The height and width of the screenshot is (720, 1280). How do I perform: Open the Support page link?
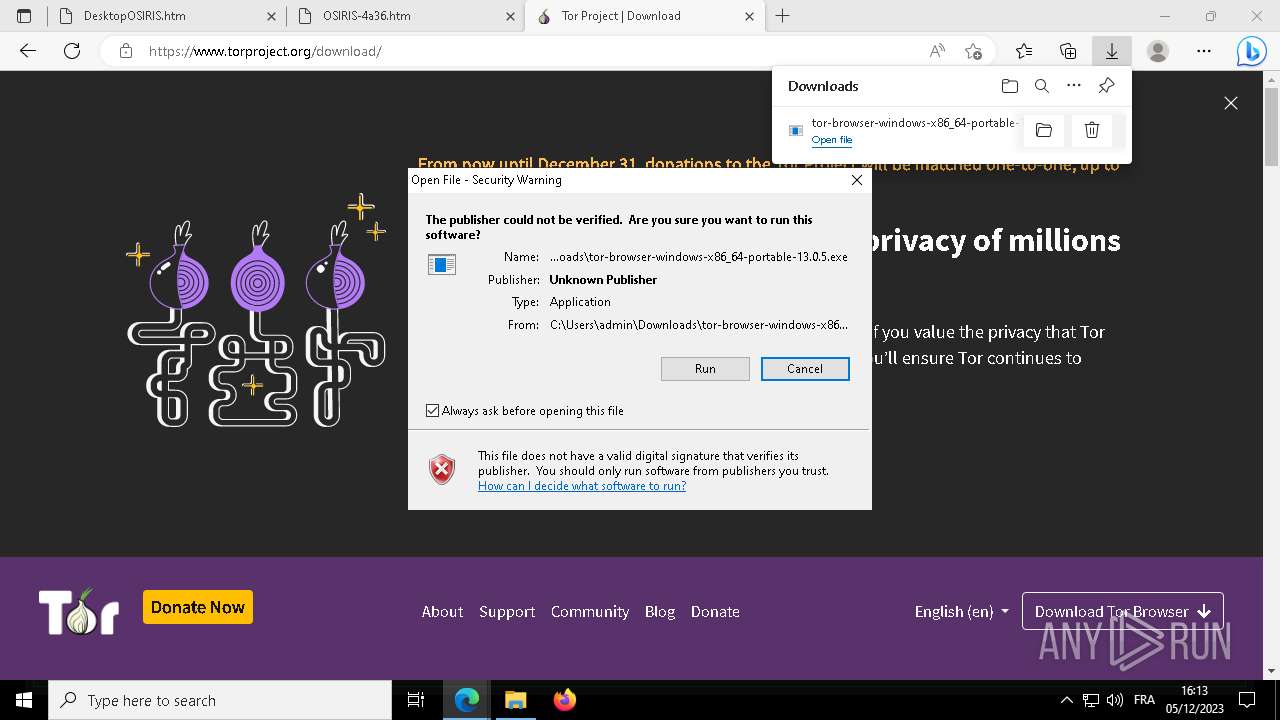click(507, 612)
